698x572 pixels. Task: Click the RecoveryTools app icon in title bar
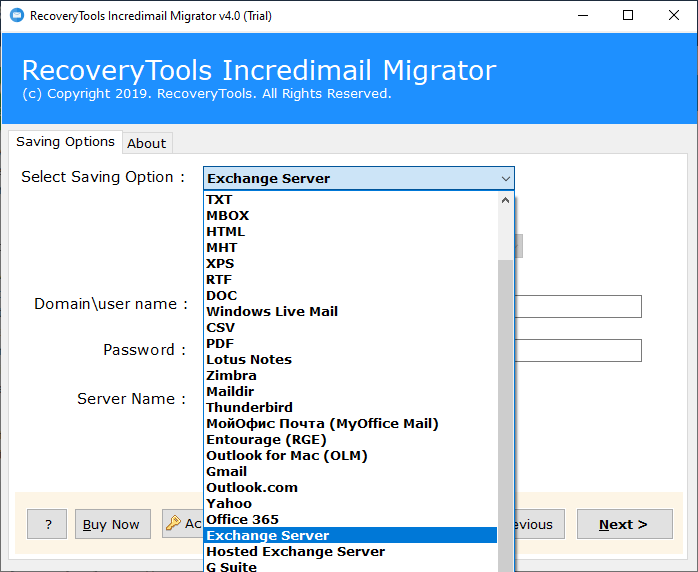[17, 16]
